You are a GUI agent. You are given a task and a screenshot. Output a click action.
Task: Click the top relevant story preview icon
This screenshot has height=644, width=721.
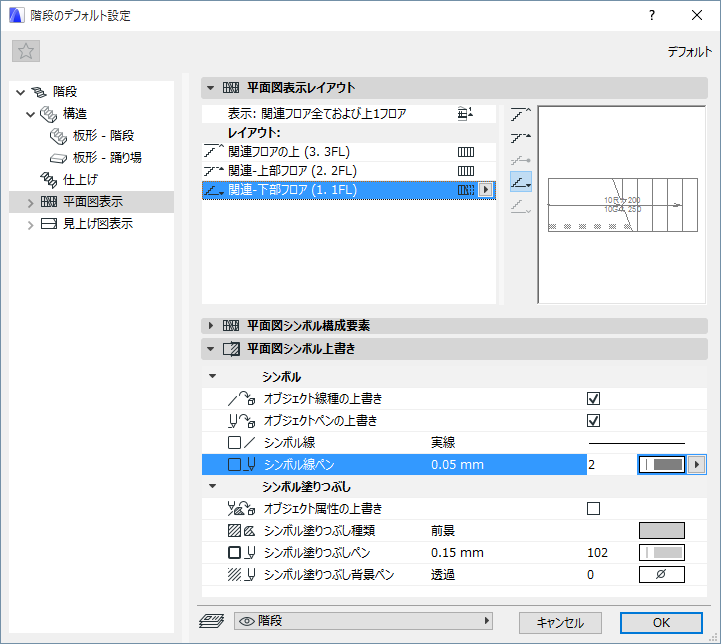click(x=521, y=137)
